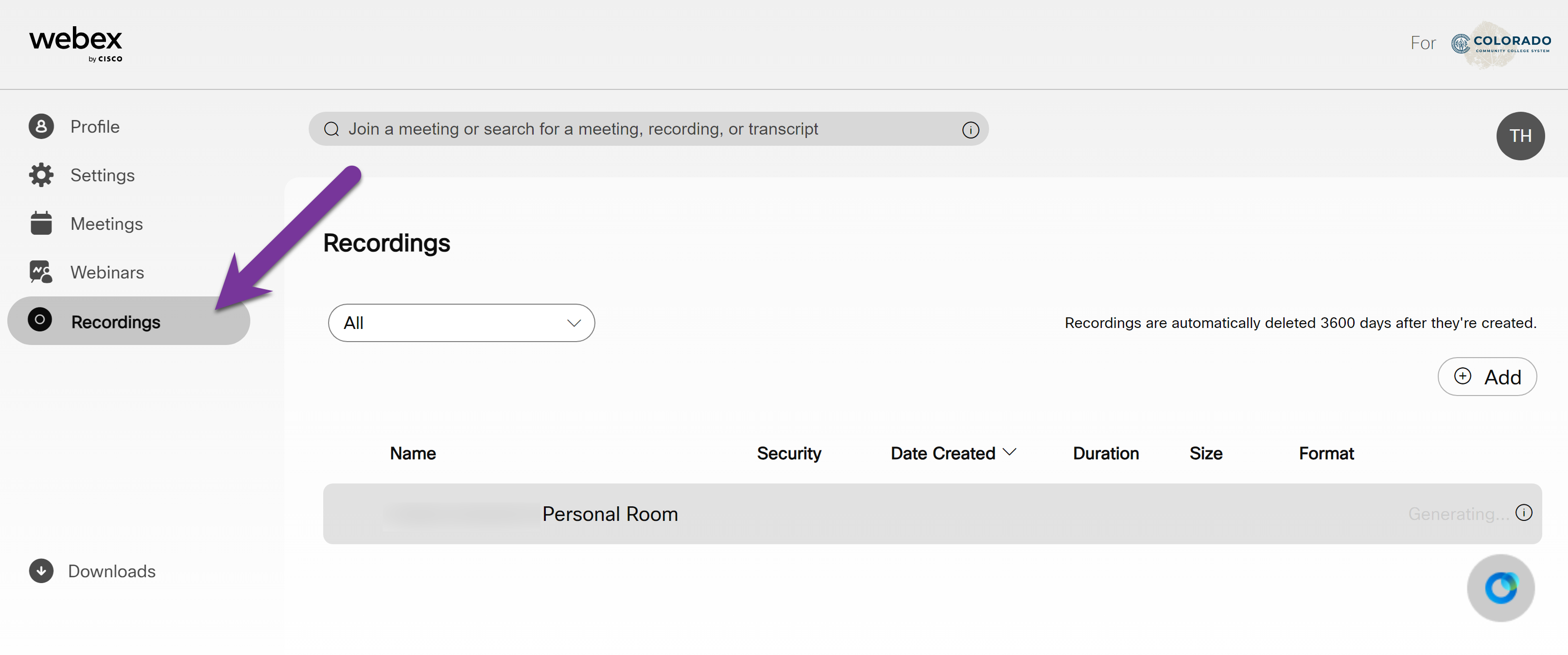Switch to the Name column header
1568x655 pixels.
(412, 453)
